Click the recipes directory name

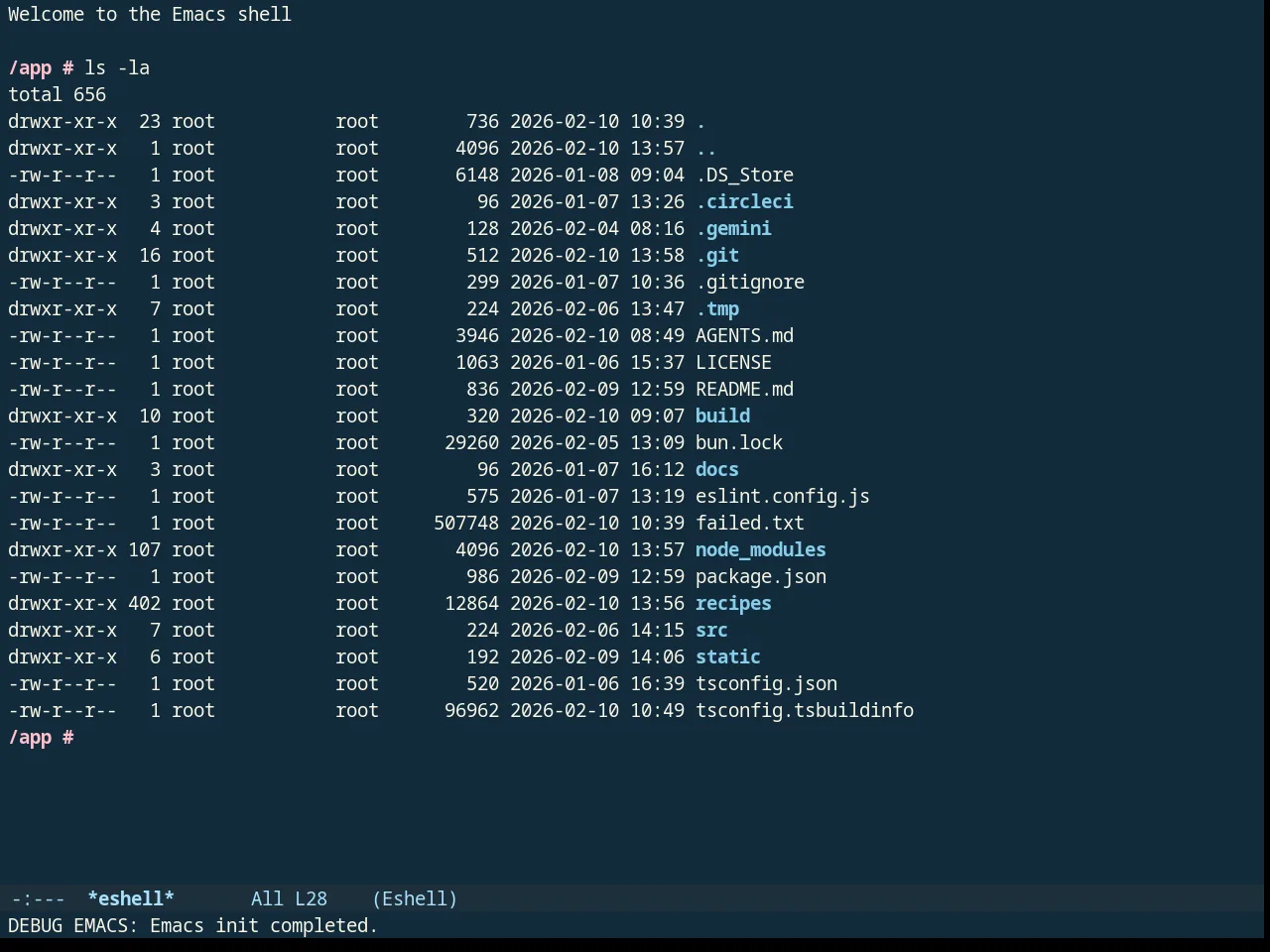tap(733, 603)
